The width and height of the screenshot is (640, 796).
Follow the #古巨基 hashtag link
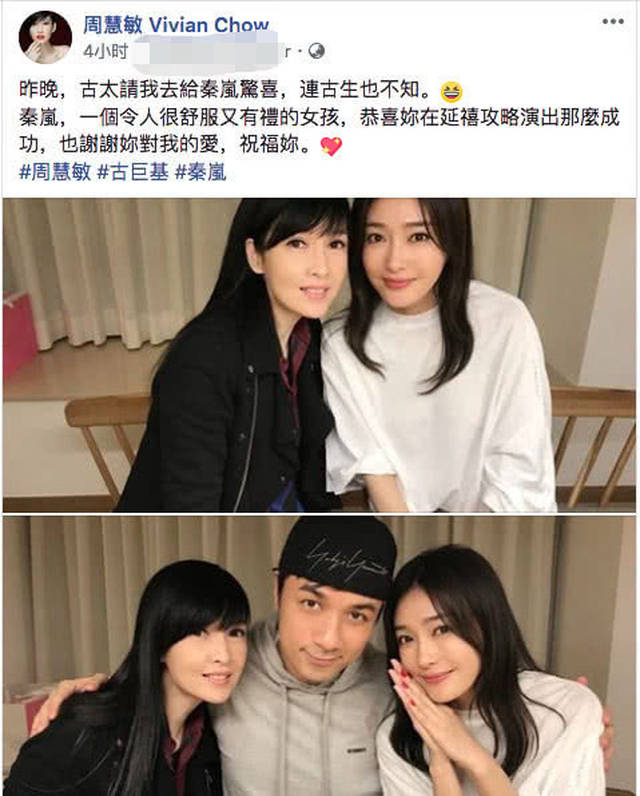pyautogui.click(x=132, y=173)
